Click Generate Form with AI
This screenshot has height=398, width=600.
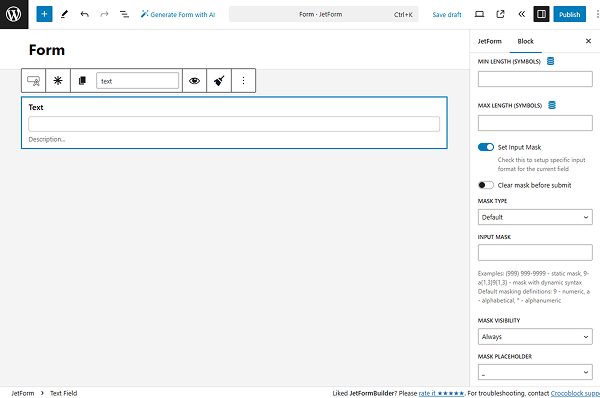178,14
